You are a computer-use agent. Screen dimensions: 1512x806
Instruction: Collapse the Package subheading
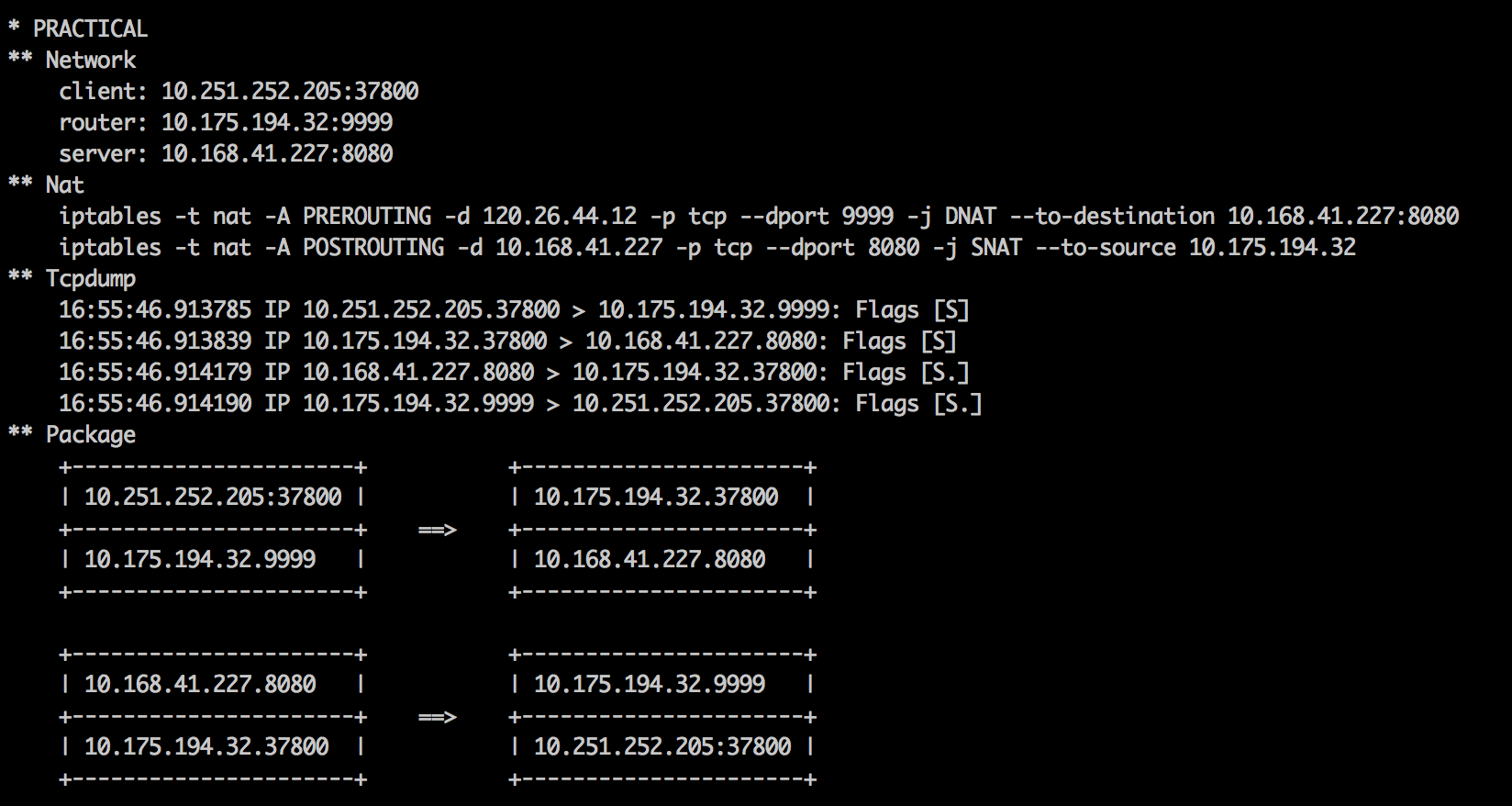[x=72, y=434]
